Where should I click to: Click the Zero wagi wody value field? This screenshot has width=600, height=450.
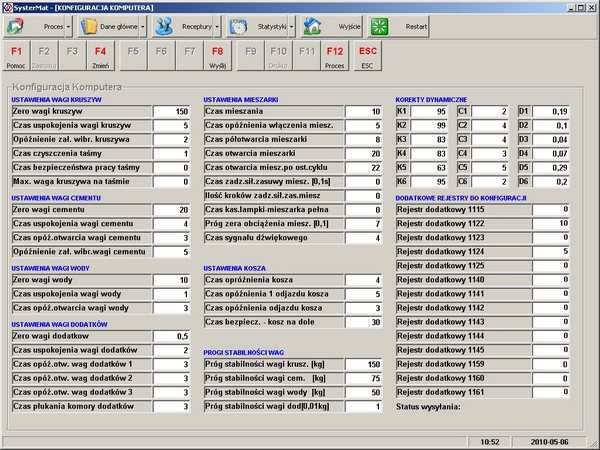171,280
